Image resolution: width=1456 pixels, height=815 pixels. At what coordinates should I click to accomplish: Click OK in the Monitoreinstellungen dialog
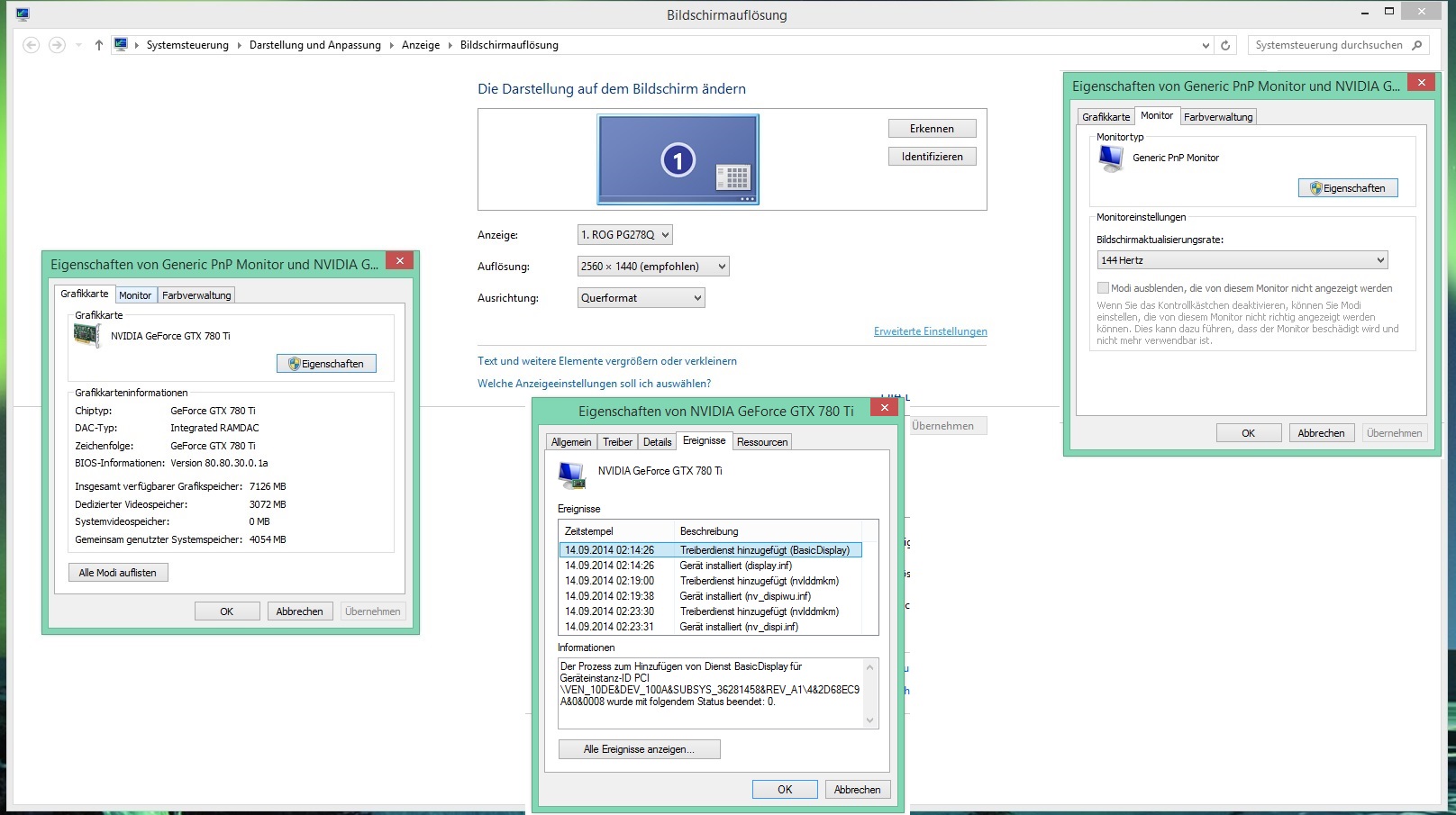coord(1249,433)
